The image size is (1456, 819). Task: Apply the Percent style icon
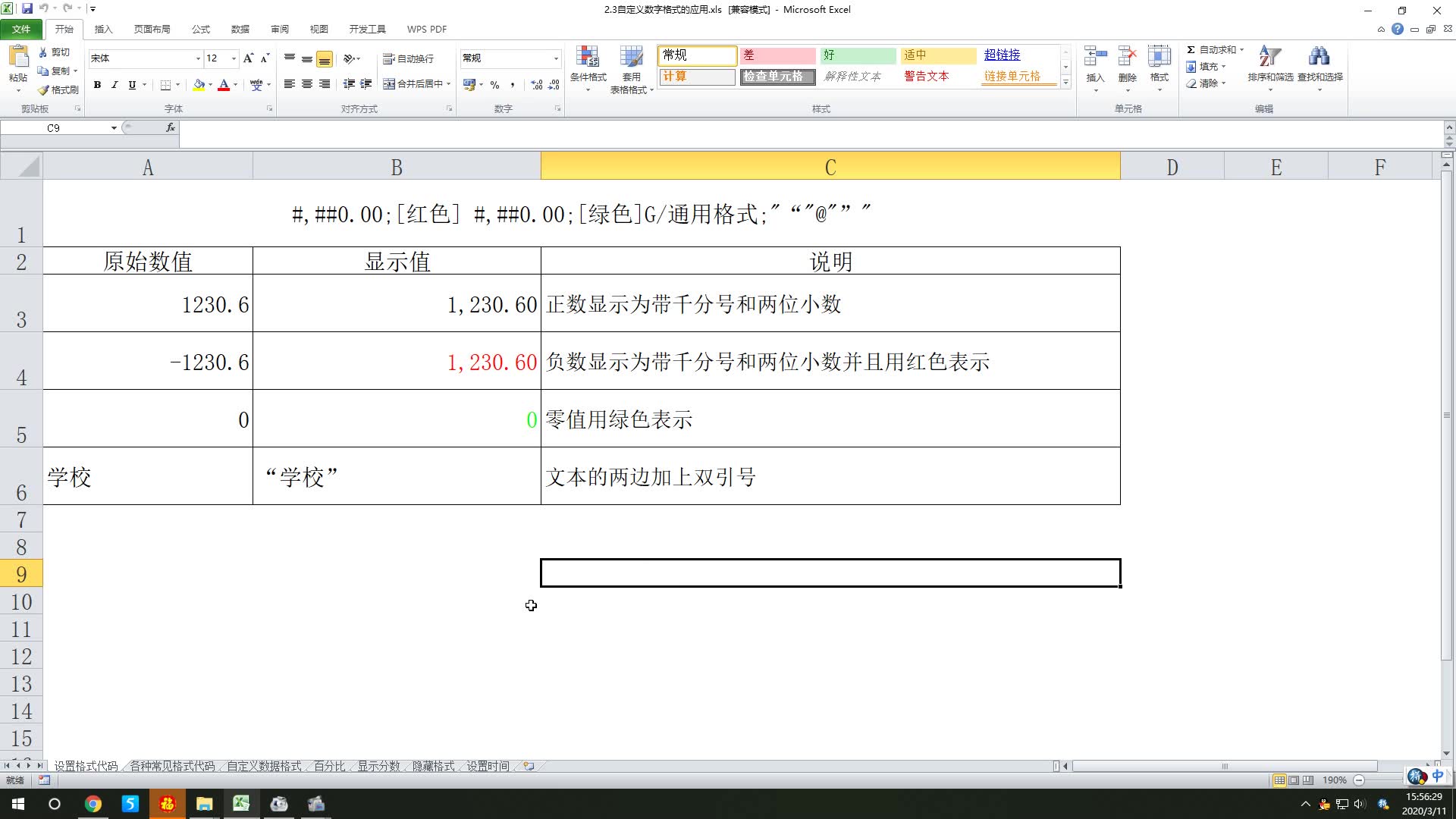click(x=494, y=85)
